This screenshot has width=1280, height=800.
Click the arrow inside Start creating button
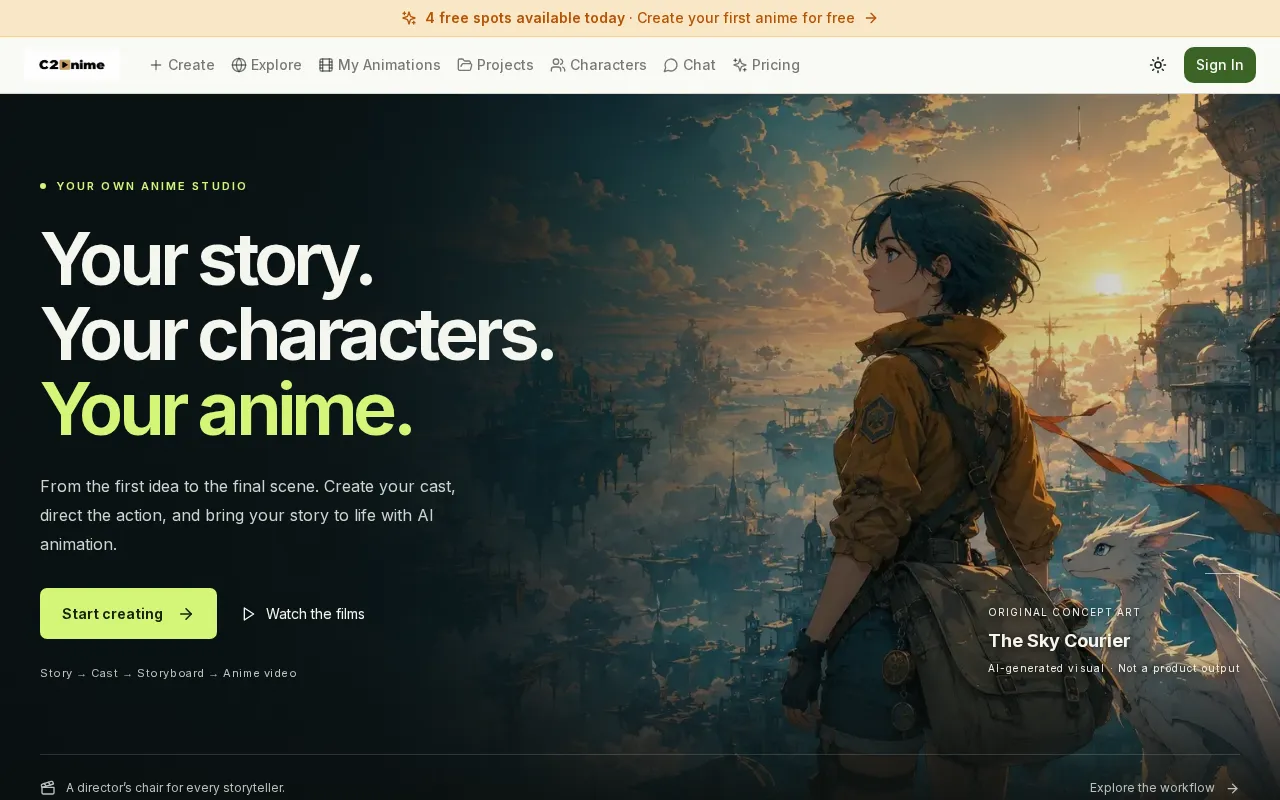click(186, 614)
